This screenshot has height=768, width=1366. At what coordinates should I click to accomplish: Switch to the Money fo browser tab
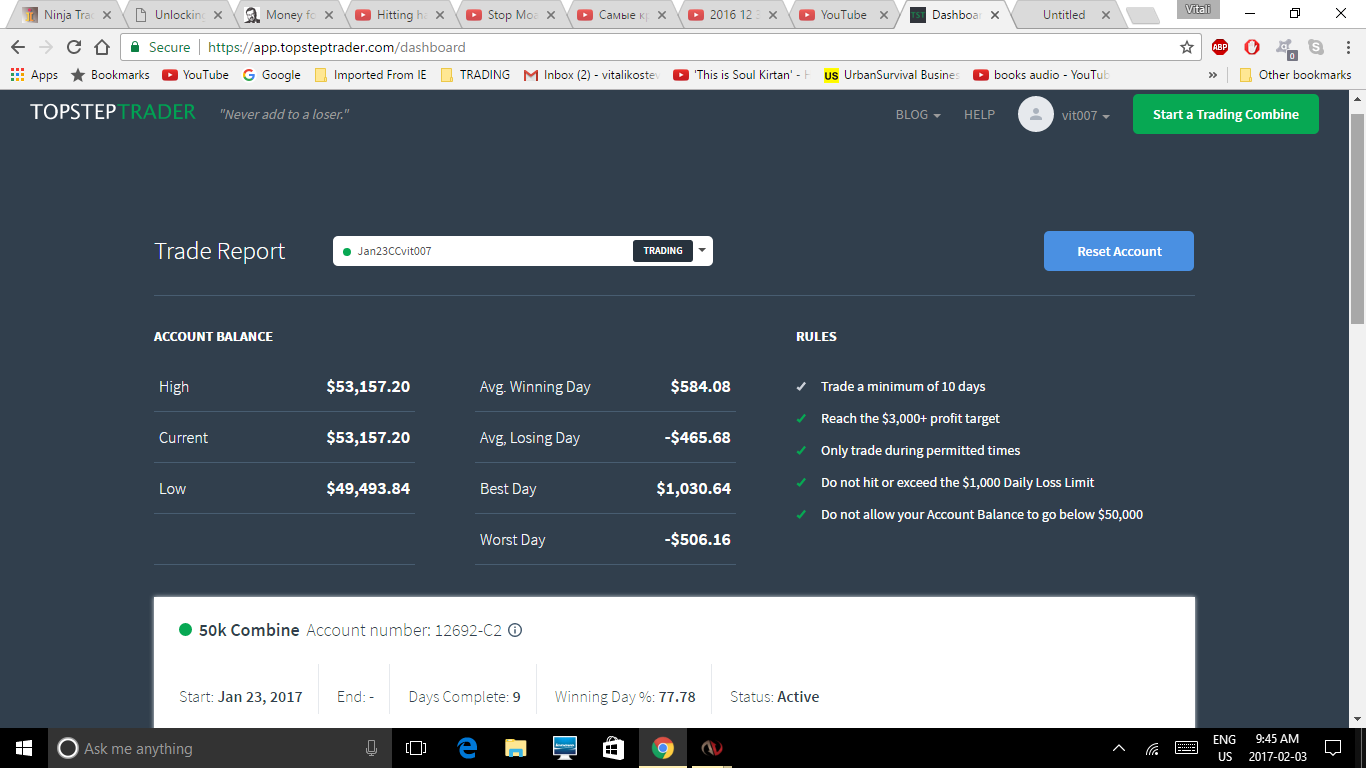[x=288, y=15]
